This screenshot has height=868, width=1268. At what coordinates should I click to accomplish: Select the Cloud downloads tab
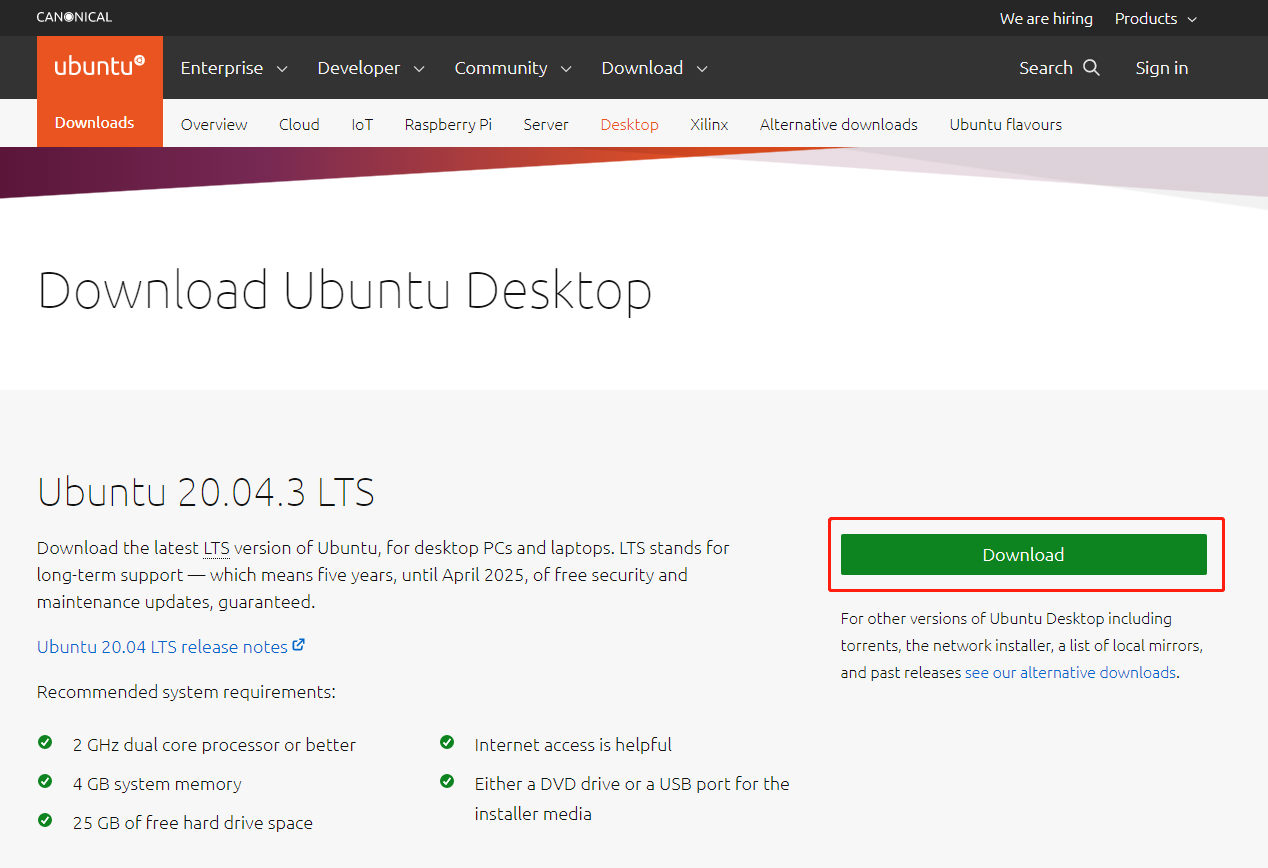click(x=299, y=124)
